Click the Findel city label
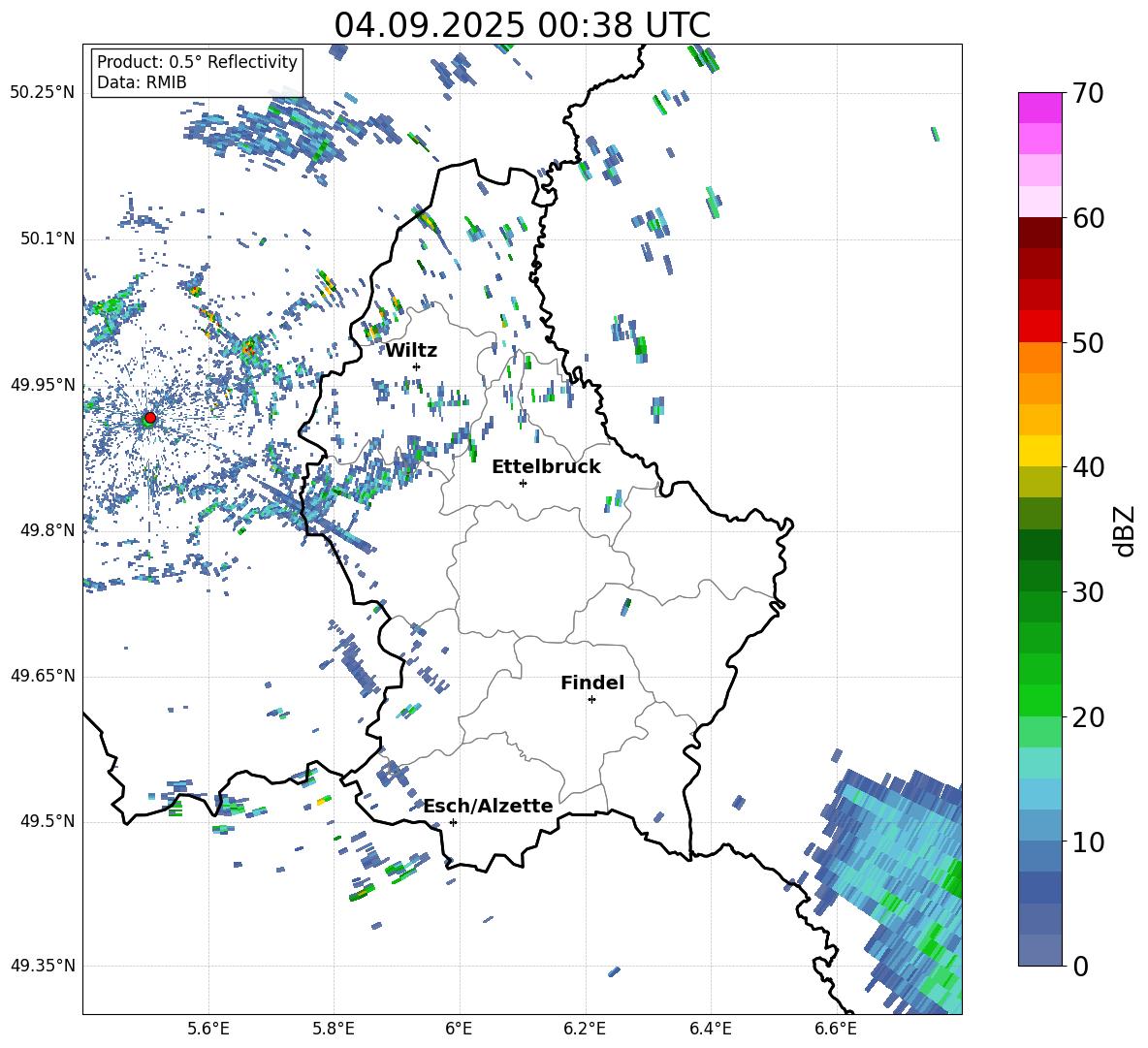Image resolution: width=1148 pixels, height=1048 pixels. 592,683
